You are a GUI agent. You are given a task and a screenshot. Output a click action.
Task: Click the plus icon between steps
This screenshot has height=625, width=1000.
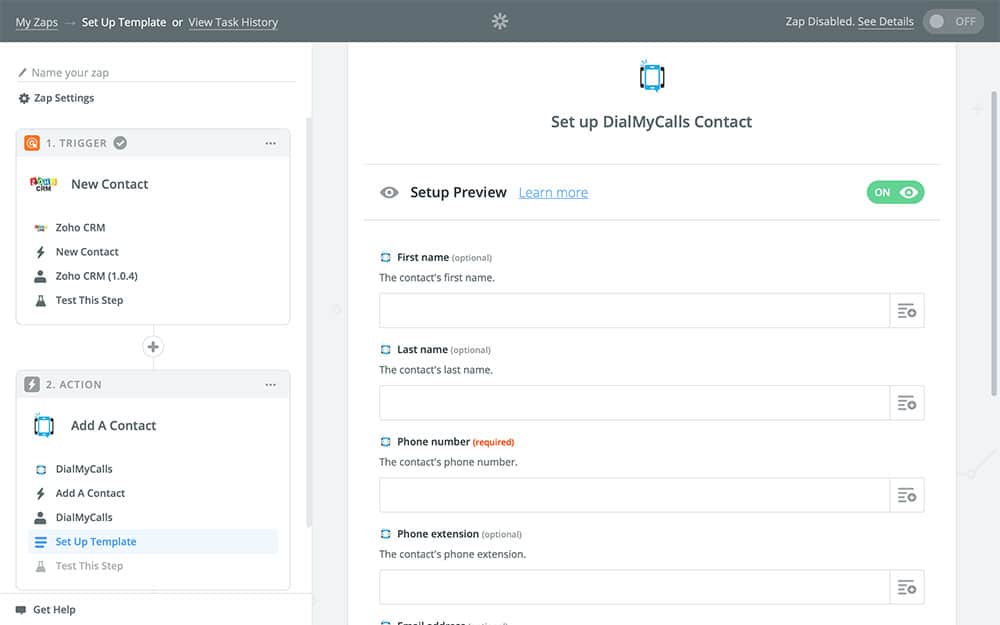click(153, 347)
